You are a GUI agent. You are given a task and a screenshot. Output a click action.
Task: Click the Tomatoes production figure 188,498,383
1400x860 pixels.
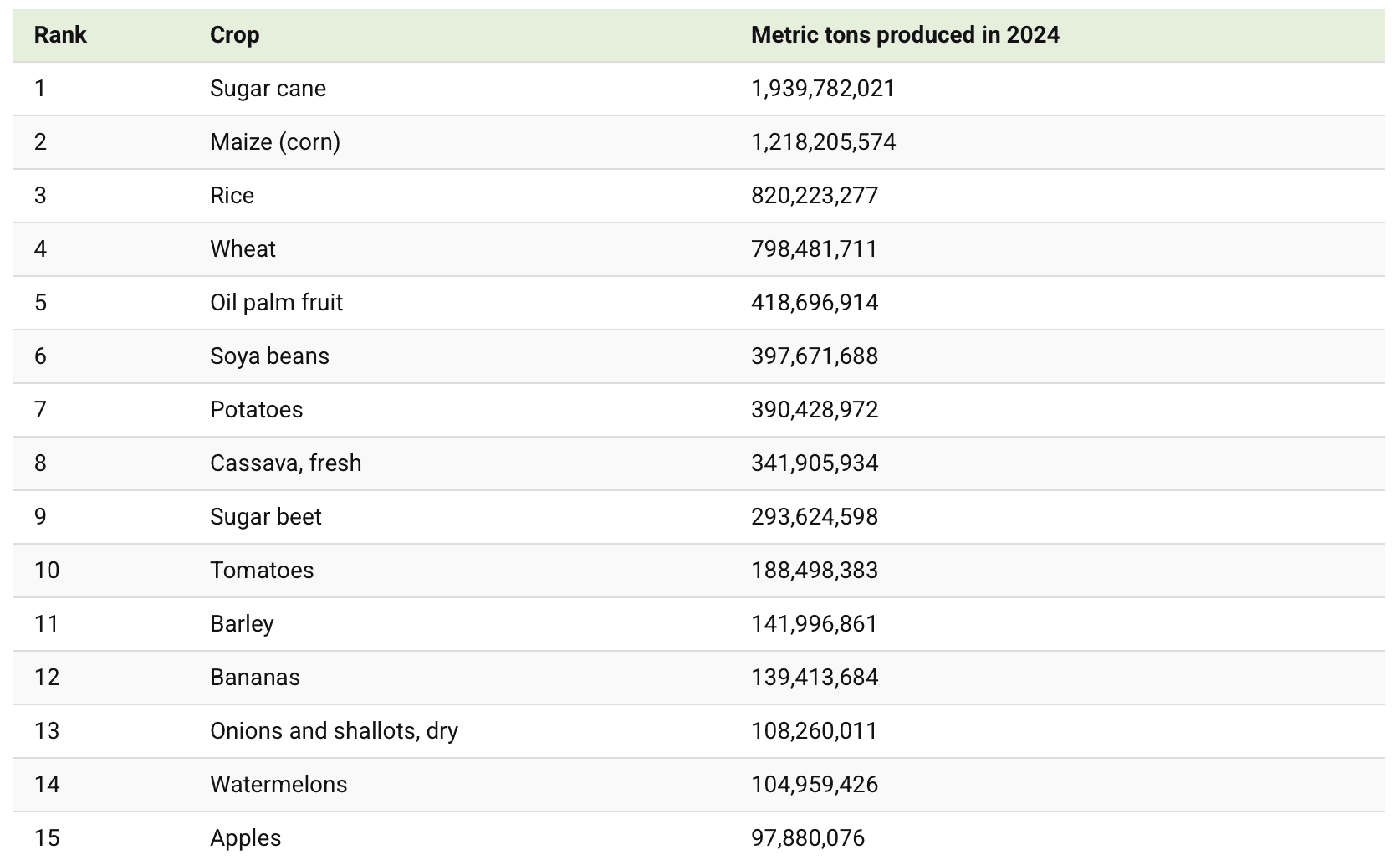point(815,571)
